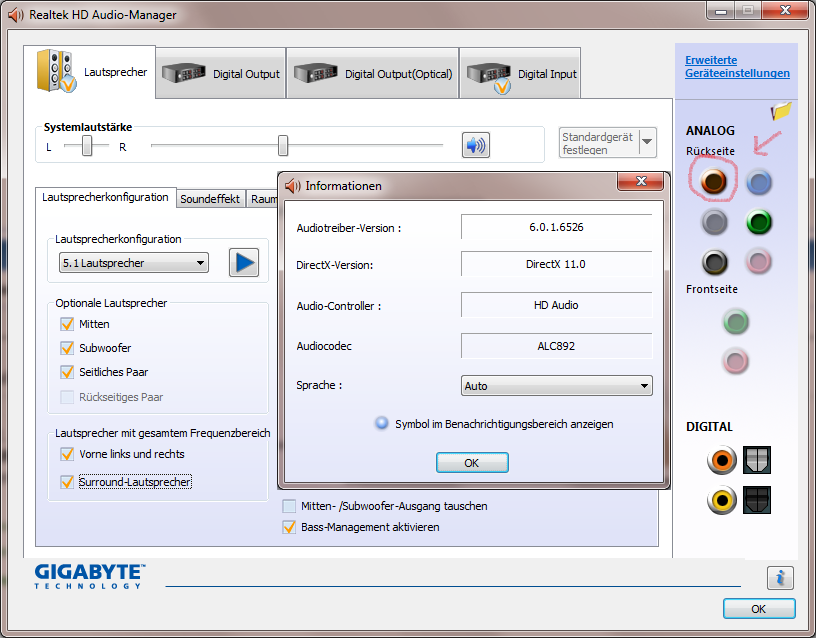Viewport: 816px width, 638px height.
Task: Click the pink rear analog jack
Action: 758,261
